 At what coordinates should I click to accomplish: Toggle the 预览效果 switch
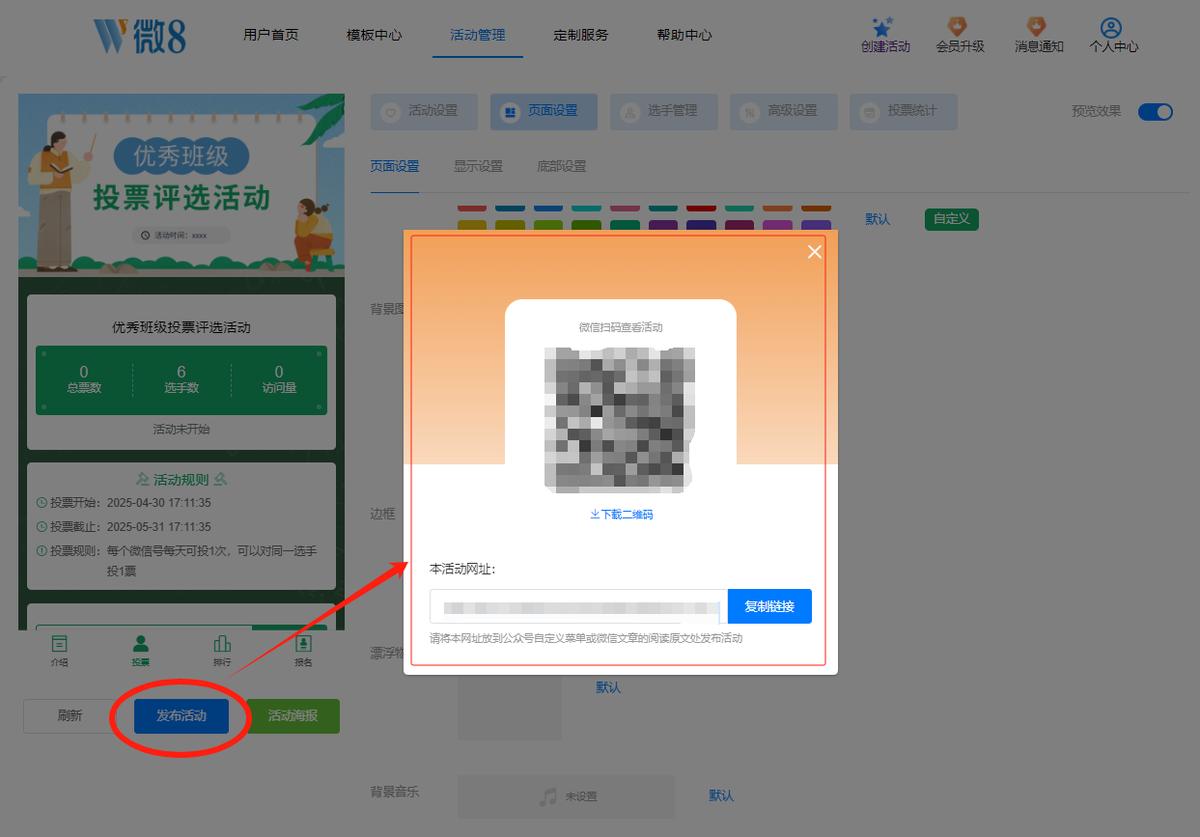(1155, 111)
